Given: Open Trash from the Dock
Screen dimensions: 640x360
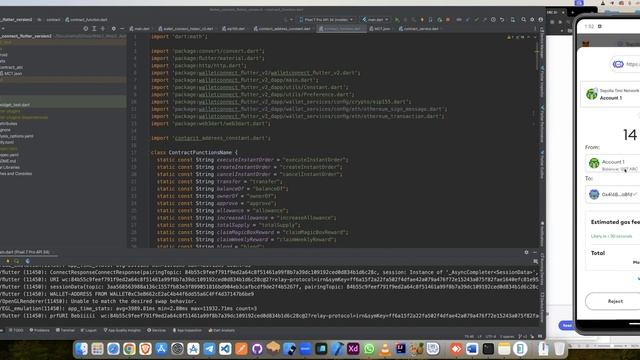Looking at the screenshot, I should coord(560,349).
